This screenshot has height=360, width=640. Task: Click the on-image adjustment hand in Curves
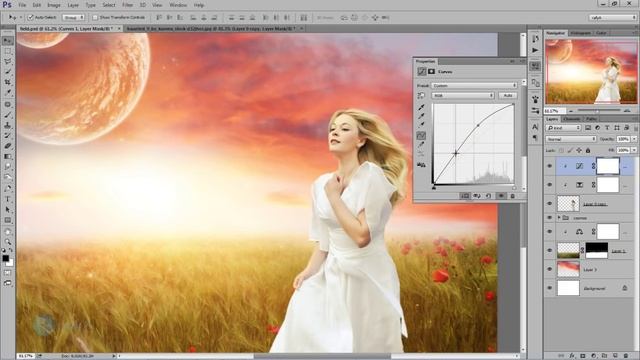(x=421, y=96)
